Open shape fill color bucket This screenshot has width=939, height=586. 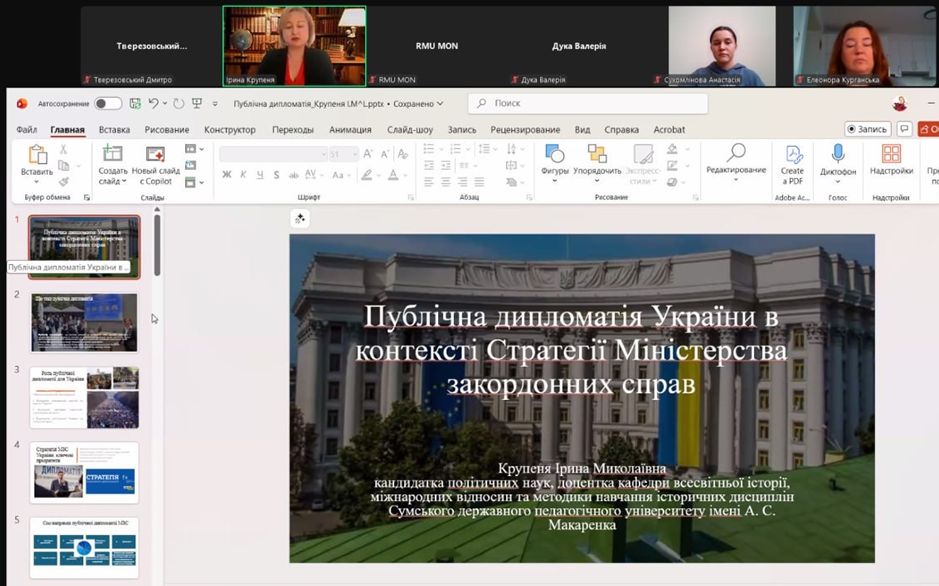click(673, 149)
